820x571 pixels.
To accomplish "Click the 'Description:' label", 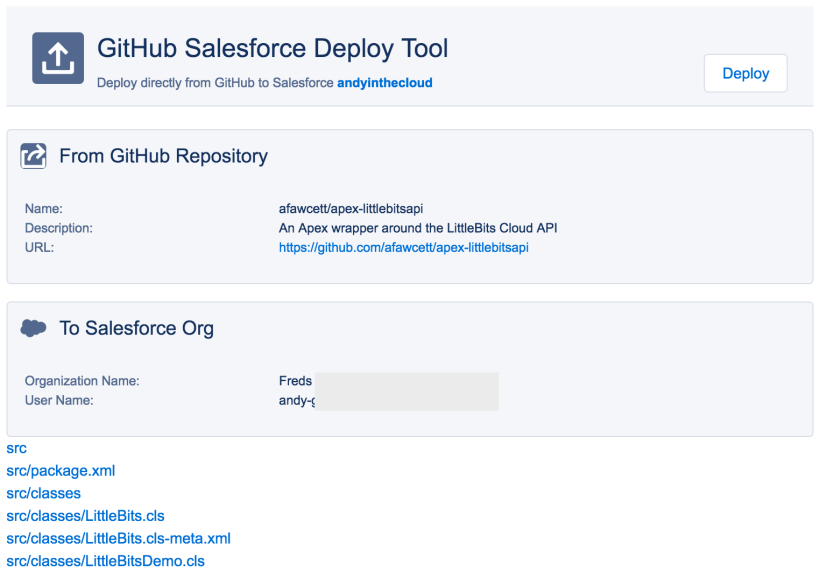I will (x=59, y=228).
